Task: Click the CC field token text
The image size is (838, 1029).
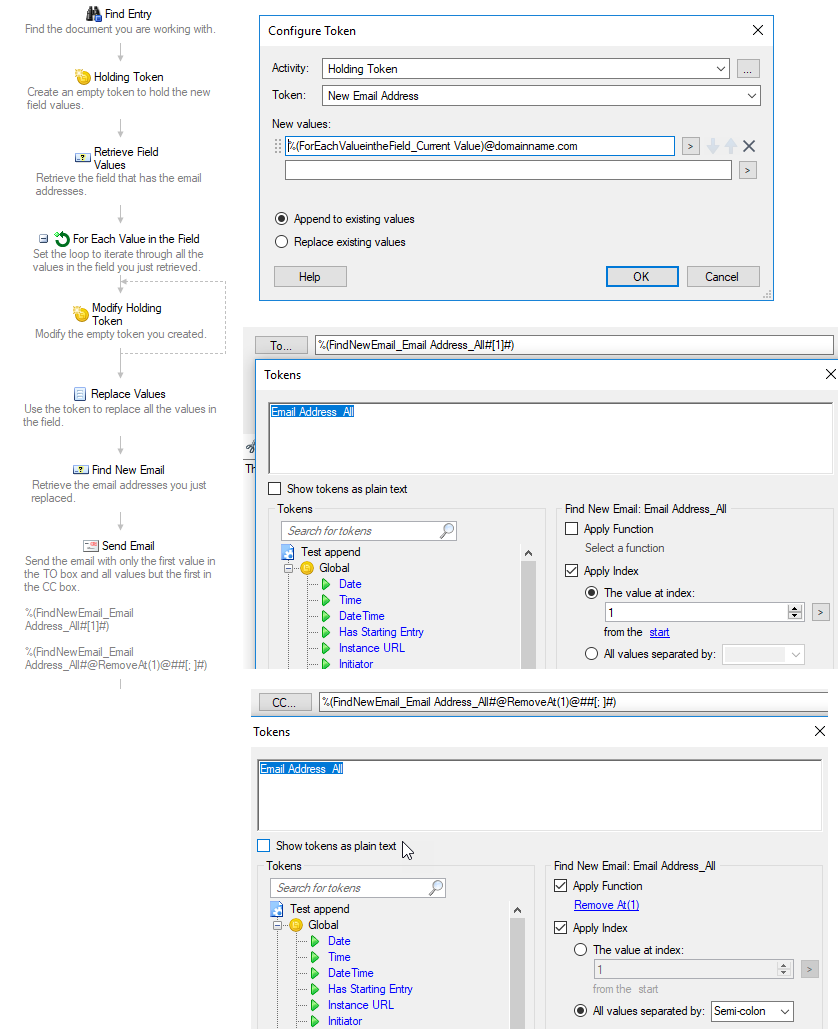Action: pos(469,702)
